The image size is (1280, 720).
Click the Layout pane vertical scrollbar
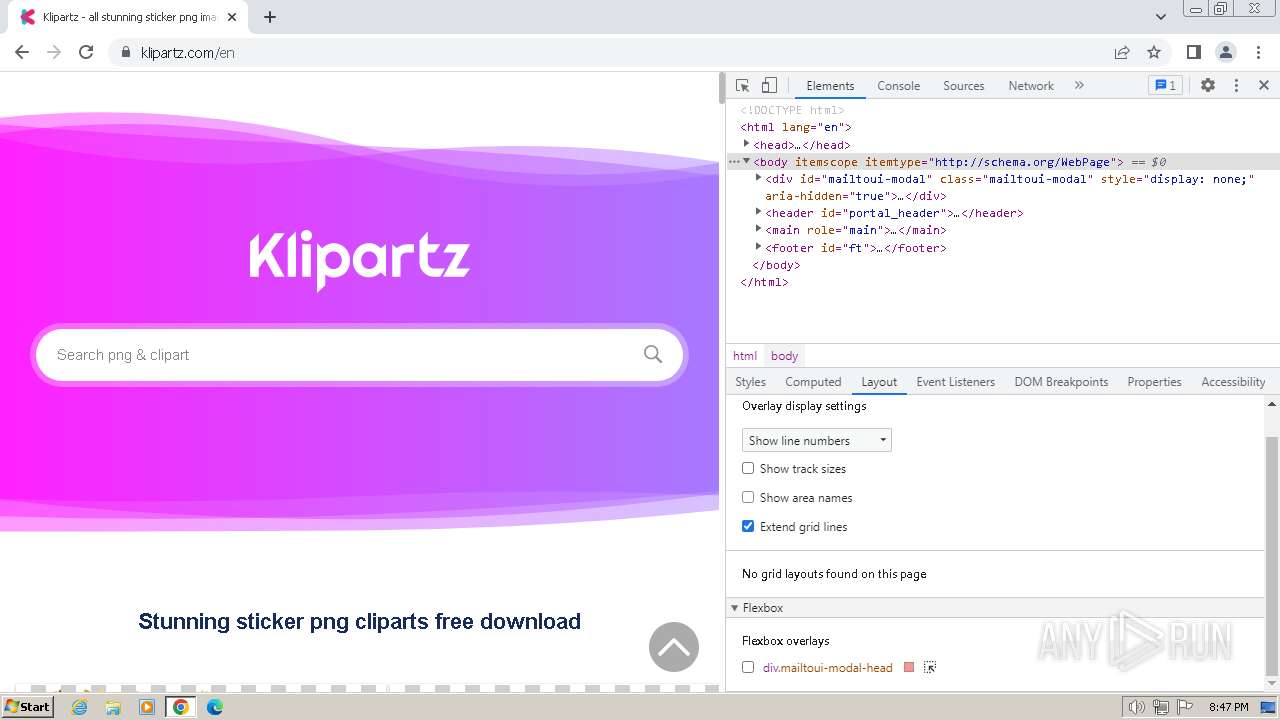point(1272,555)
